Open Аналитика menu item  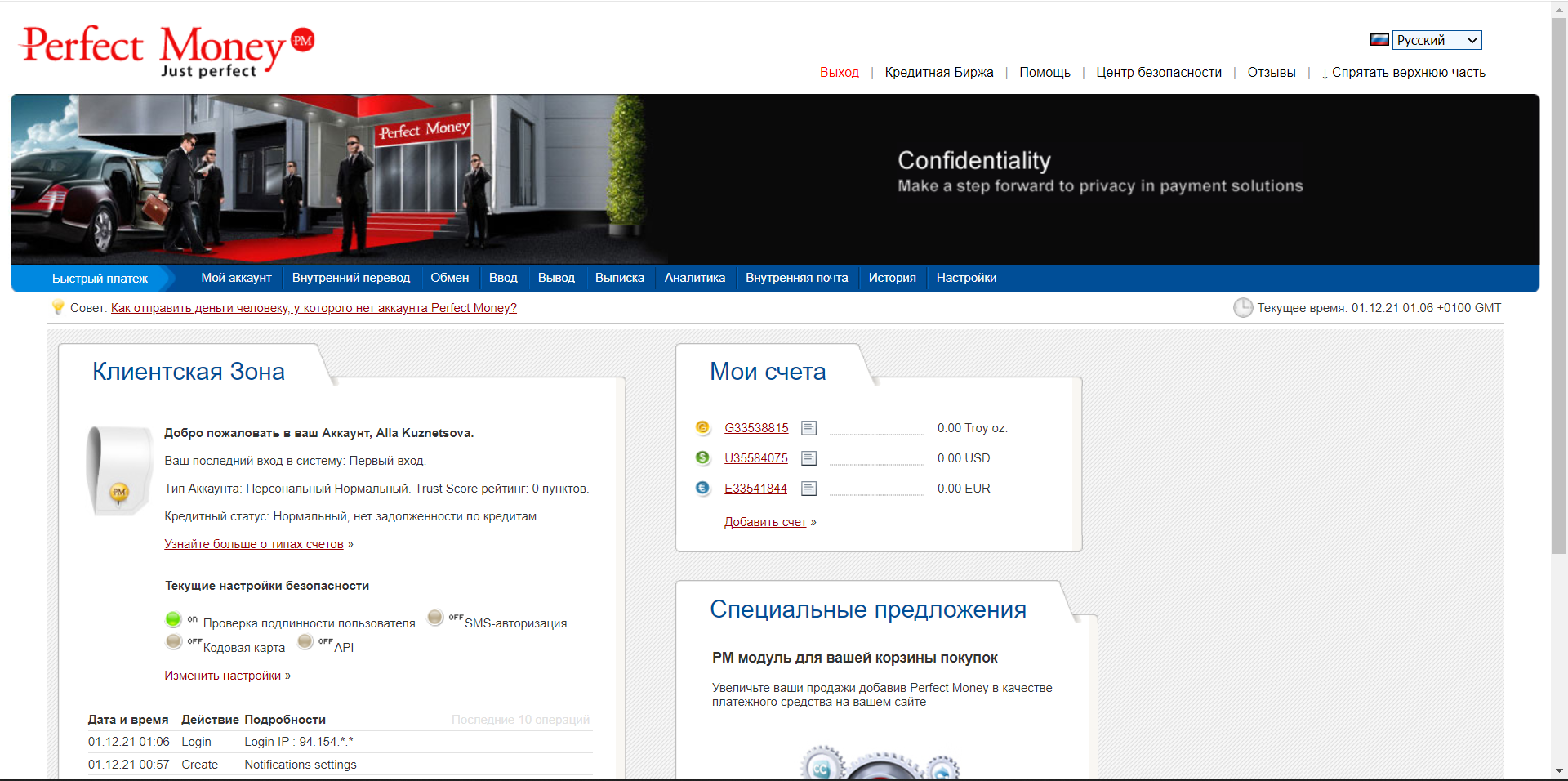695,278
